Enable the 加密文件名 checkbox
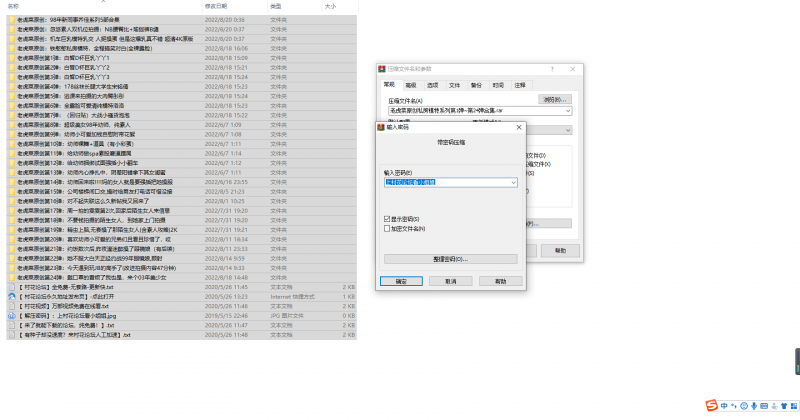Image resolution: width=800 pixels, height=420 pixels. click(386, 228)
